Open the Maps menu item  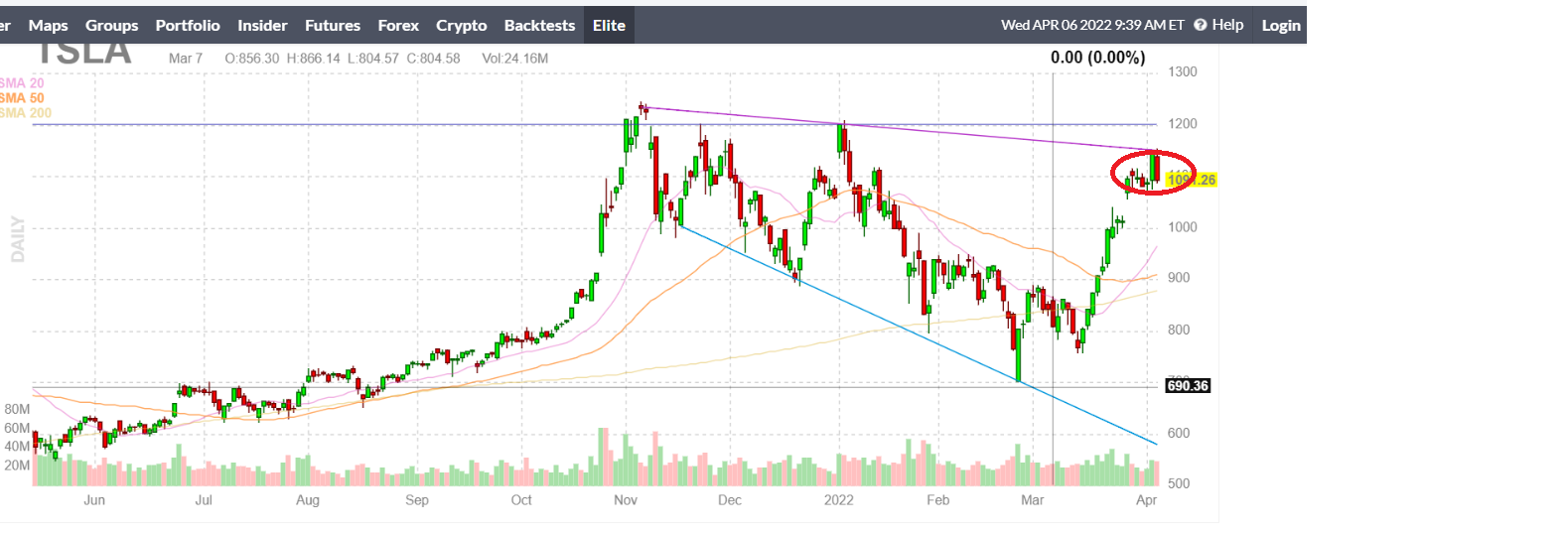coord(48,26)
